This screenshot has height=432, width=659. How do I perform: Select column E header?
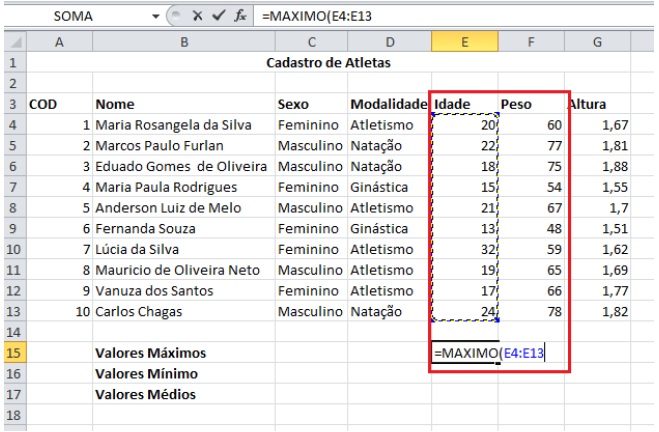coord(465,40)
